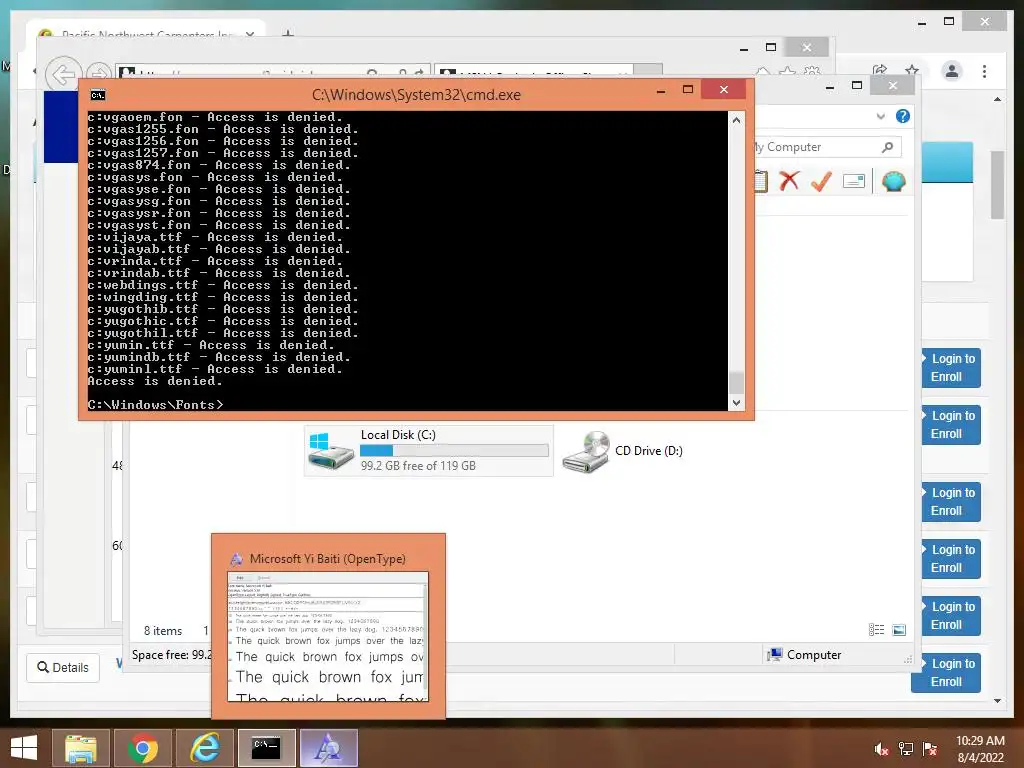Click the magnifier icon in Explorer search
The height and width of the screenshot is (768, 1024).
[x=888, y=147]
